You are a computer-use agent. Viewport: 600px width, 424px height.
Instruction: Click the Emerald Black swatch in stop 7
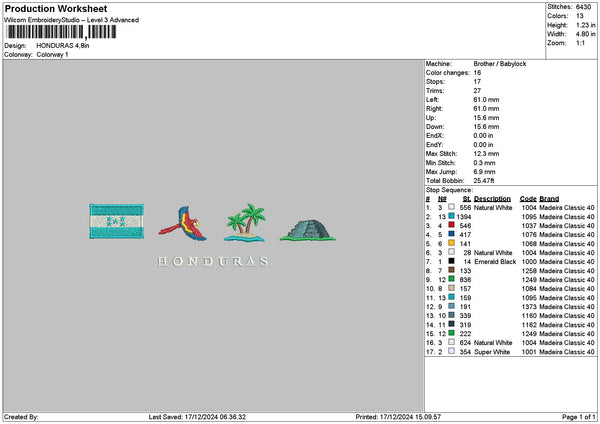coord(452,261)
